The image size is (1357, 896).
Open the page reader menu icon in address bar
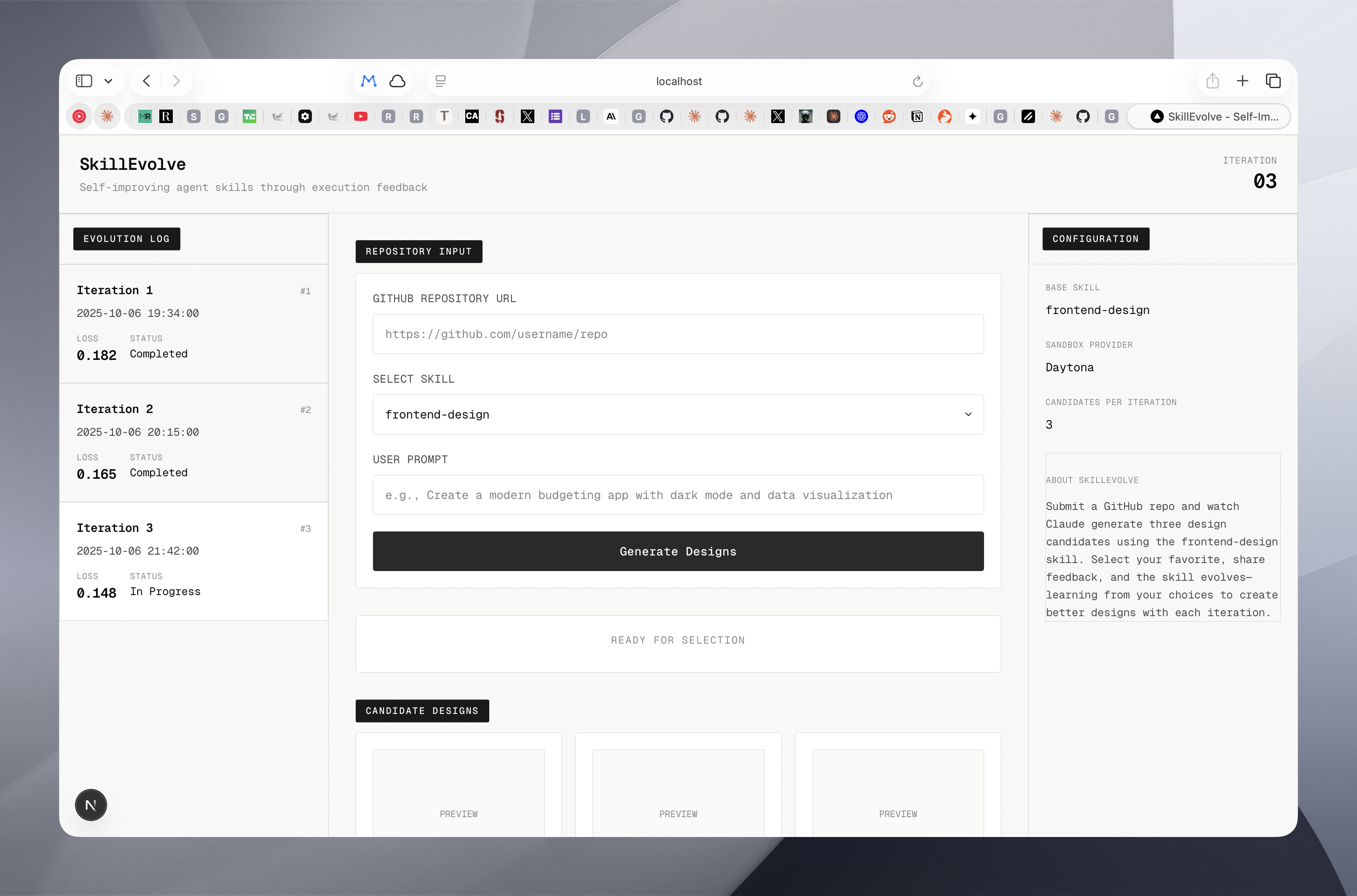tap(440, 81)
